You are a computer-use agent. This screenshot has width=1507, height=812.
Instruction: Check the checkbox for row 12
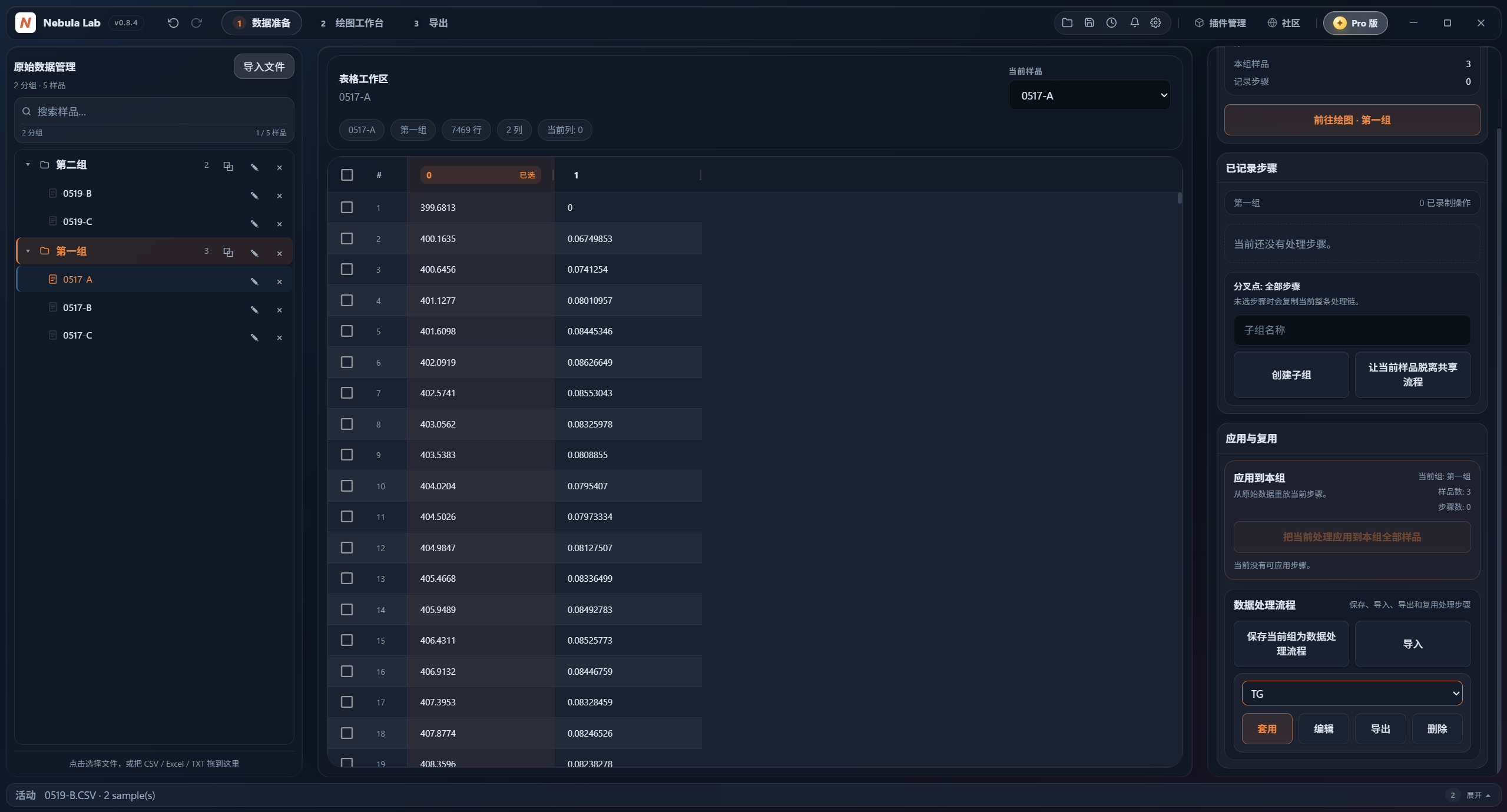coord(347,548)
